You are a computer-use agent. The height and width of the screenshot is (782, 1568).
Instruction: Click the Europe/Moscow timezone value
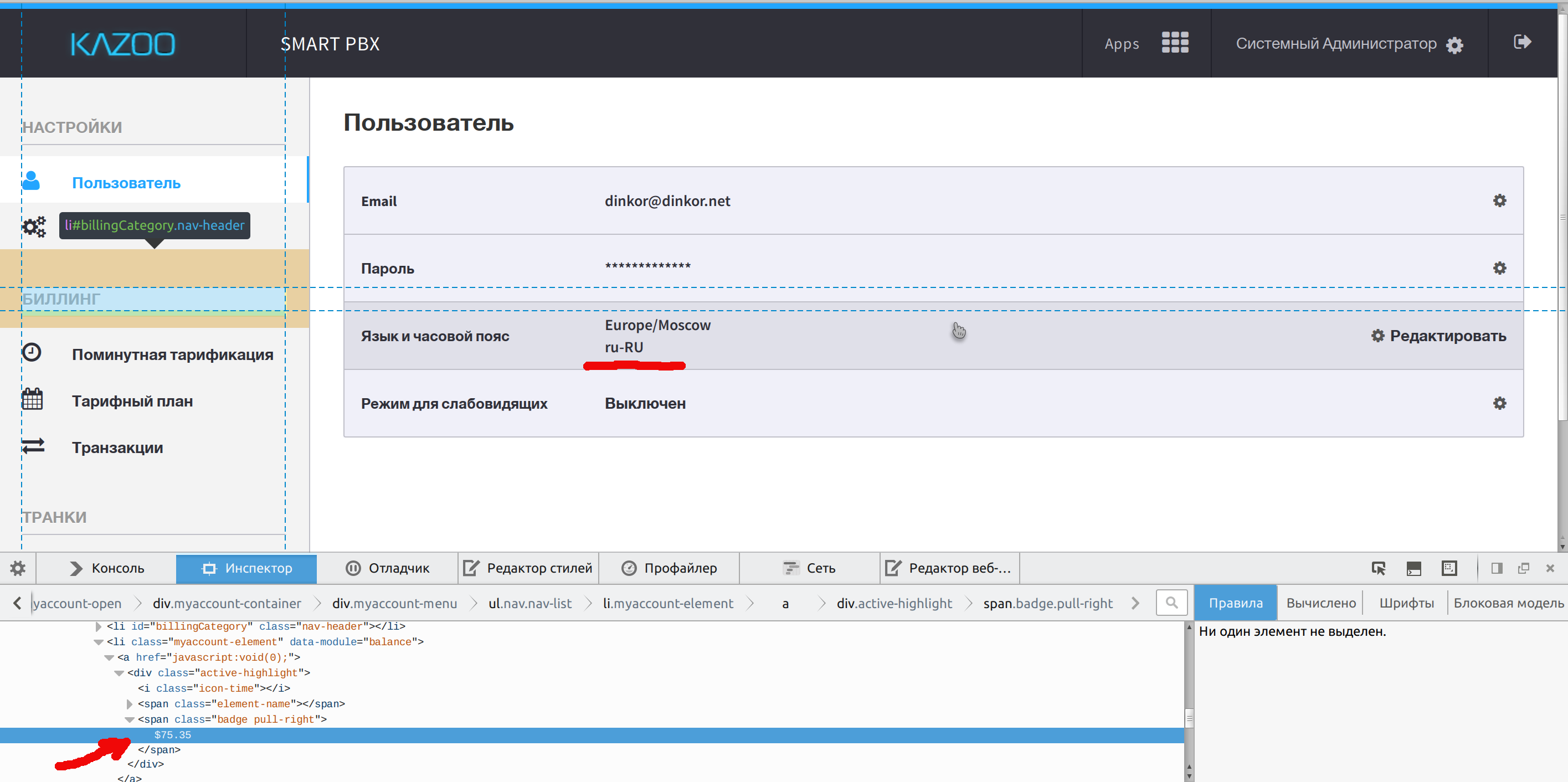click(657, 325)
